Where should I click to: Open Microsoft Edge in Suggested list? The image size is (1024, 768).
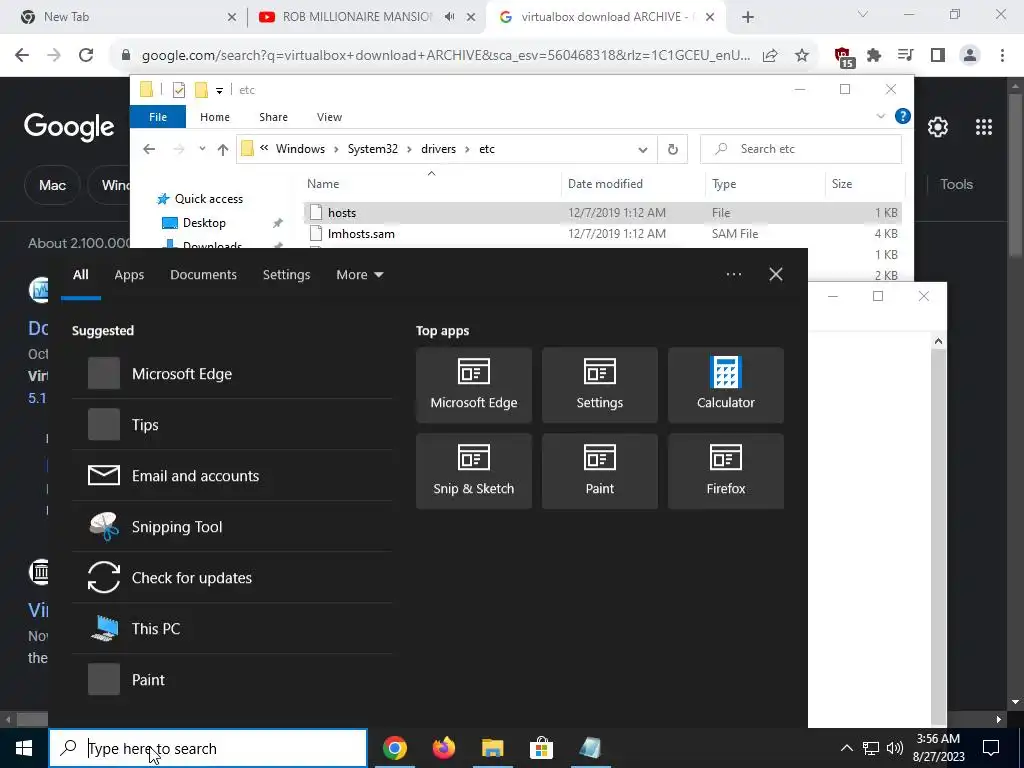(x=232, y=374)
